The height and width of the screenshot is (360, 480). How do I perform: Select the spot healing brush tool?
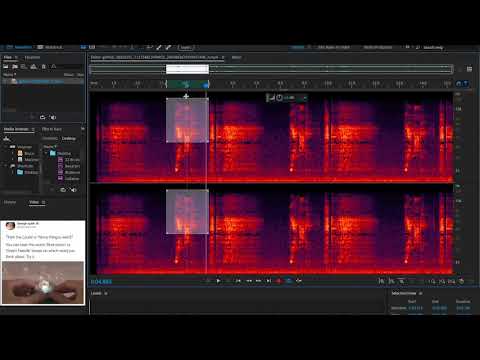[x=168, y=47]
